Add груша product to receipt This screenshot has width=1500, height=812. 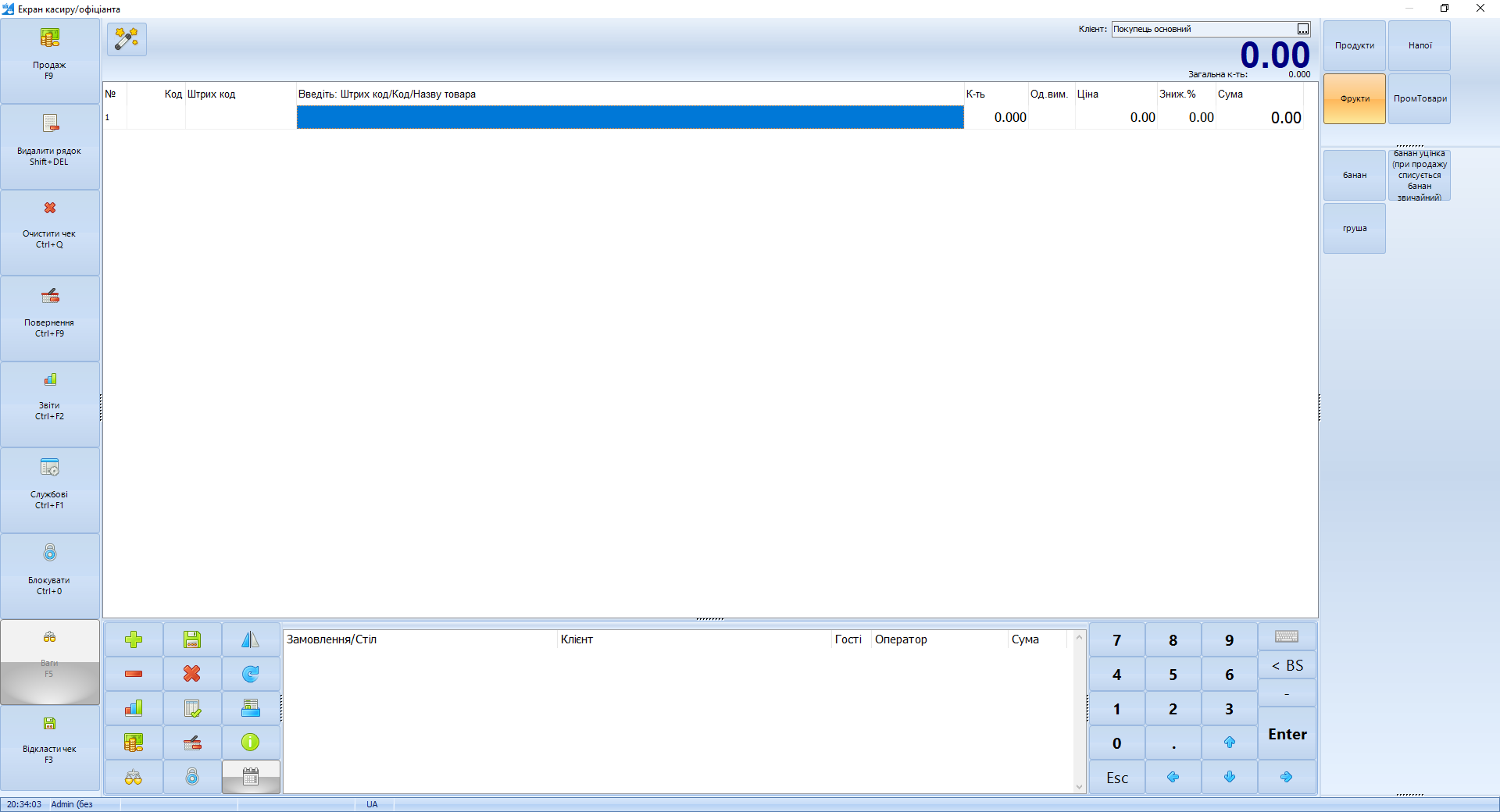(x=1355, y=228)
